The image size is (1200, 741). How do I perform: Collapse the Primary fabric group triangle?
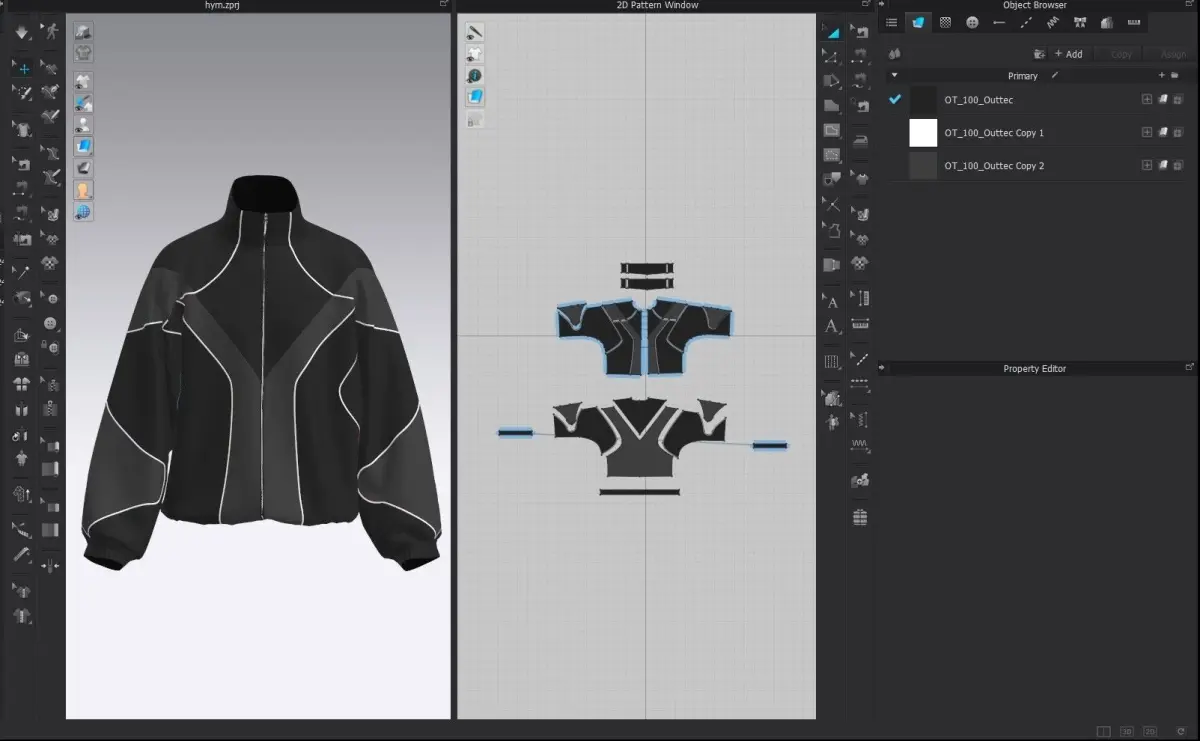coord(894,75)
